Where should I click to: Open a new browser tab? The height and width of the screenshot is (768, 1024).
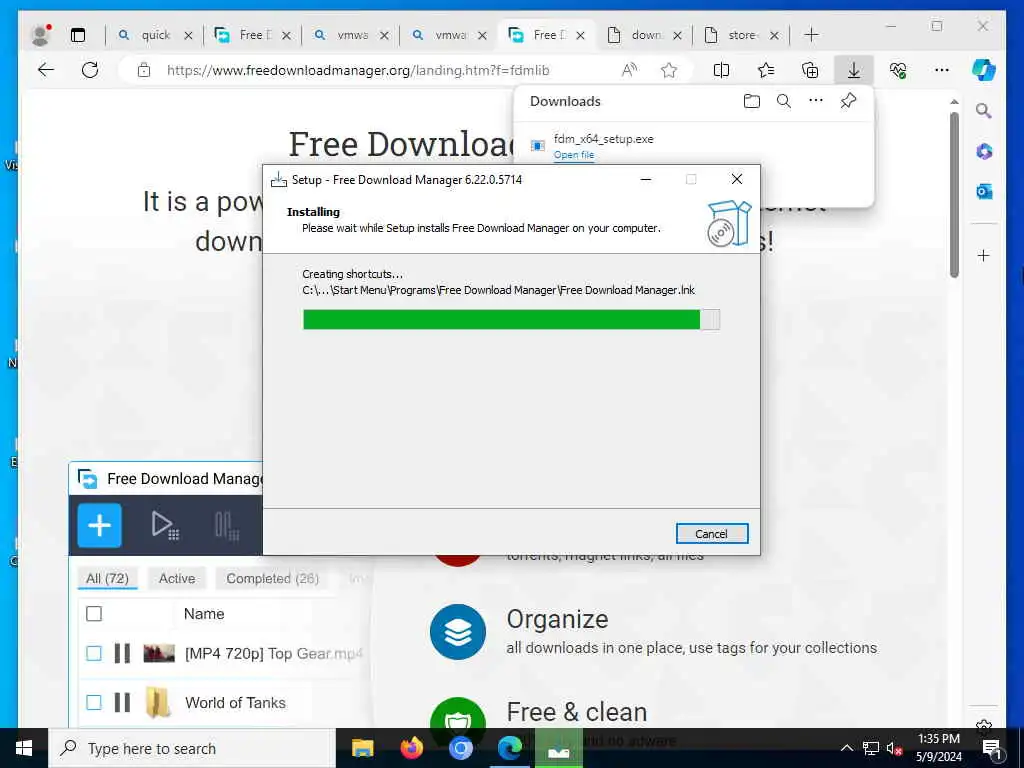(x=811, y=35)
